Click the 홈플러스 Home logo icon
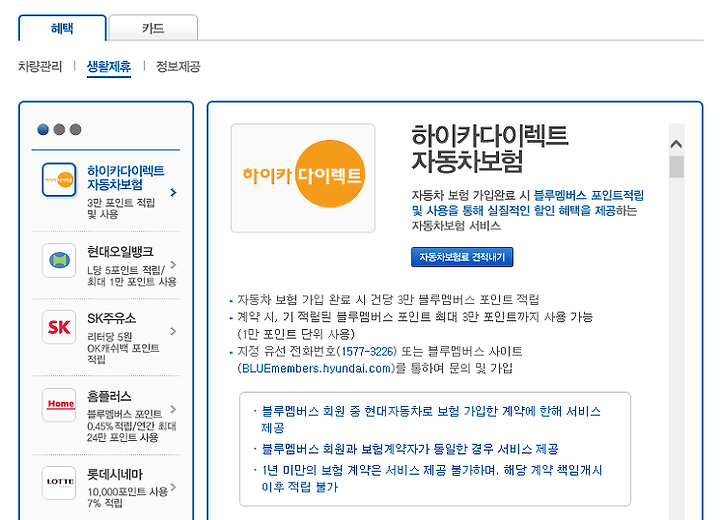 point(59,405)
